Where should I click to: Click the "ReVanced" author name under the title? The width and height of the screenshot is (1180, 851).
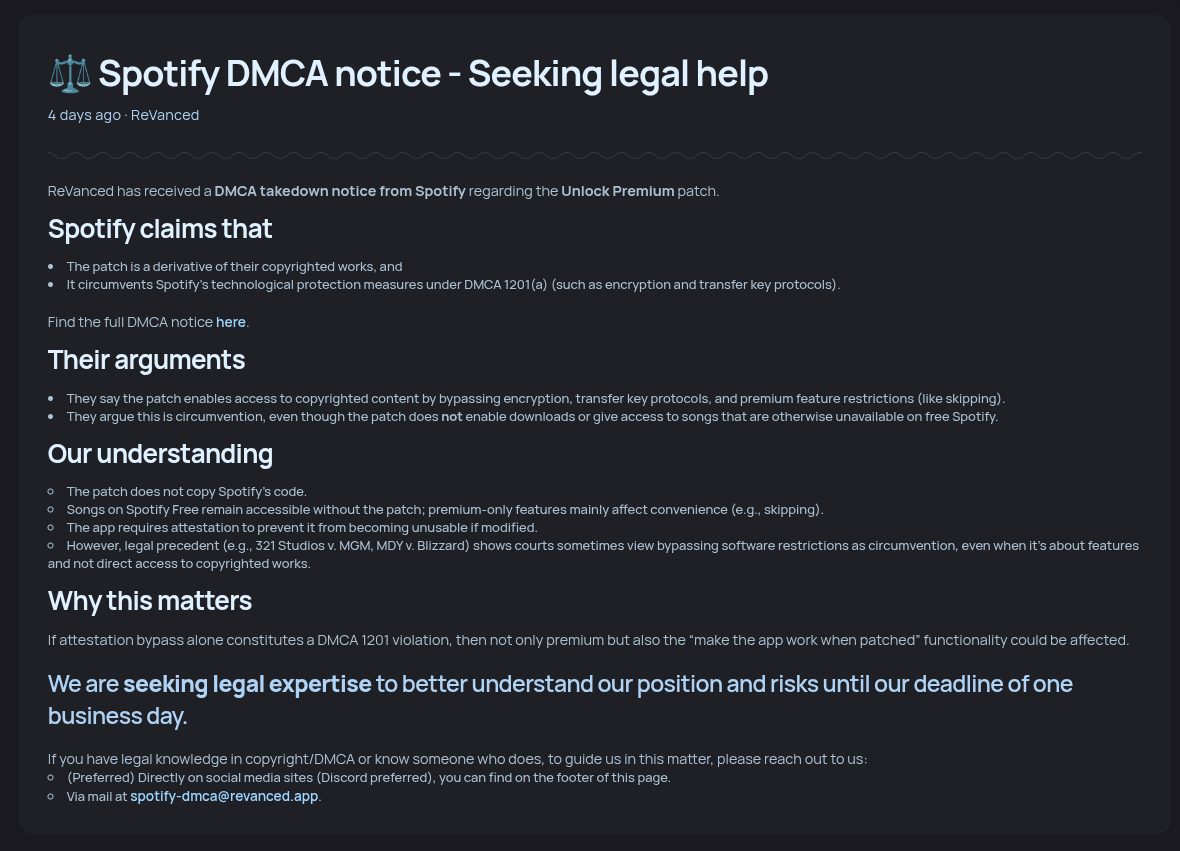(165, 115)
